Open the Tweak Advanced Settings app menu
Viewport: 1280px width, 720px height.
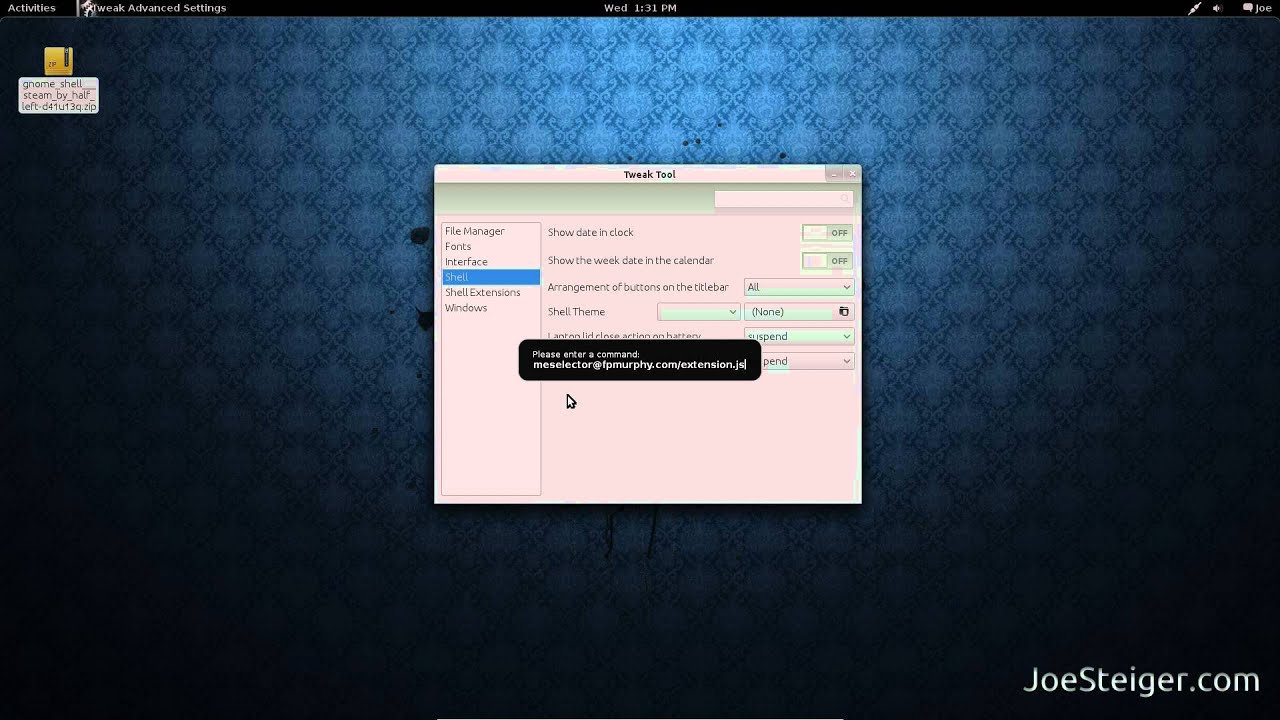[155, 8]
